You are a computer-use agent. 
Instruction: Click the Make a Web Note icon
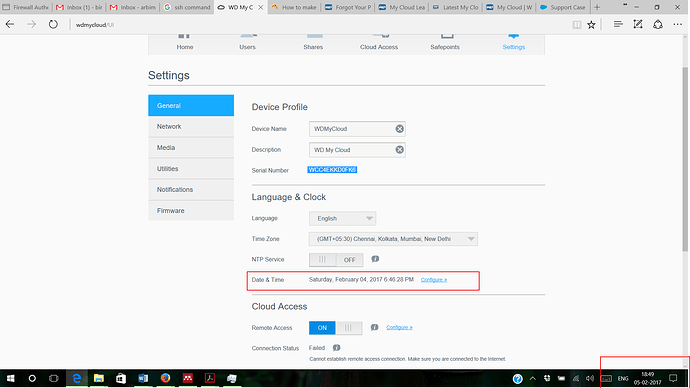click(638, 25)
